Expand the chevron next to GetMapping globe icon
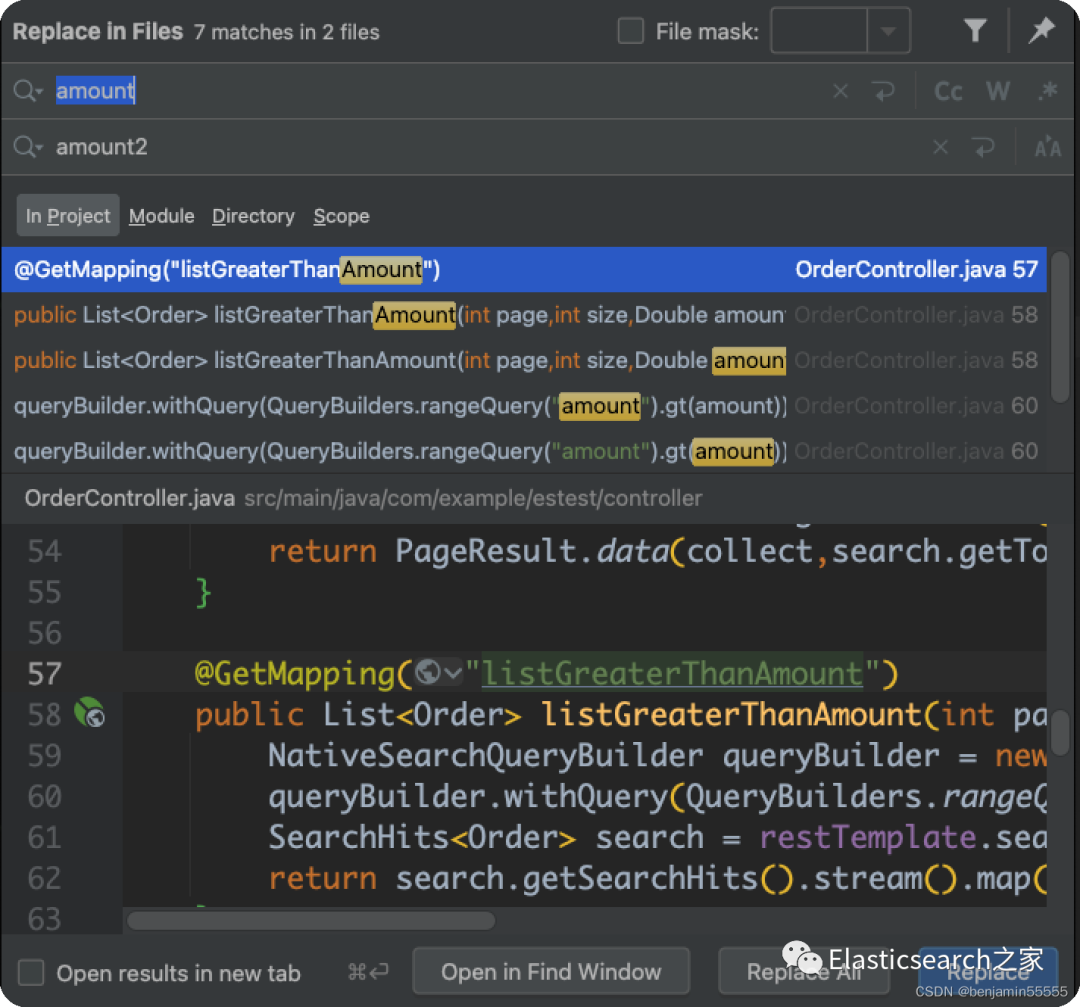 click(453, 672)
